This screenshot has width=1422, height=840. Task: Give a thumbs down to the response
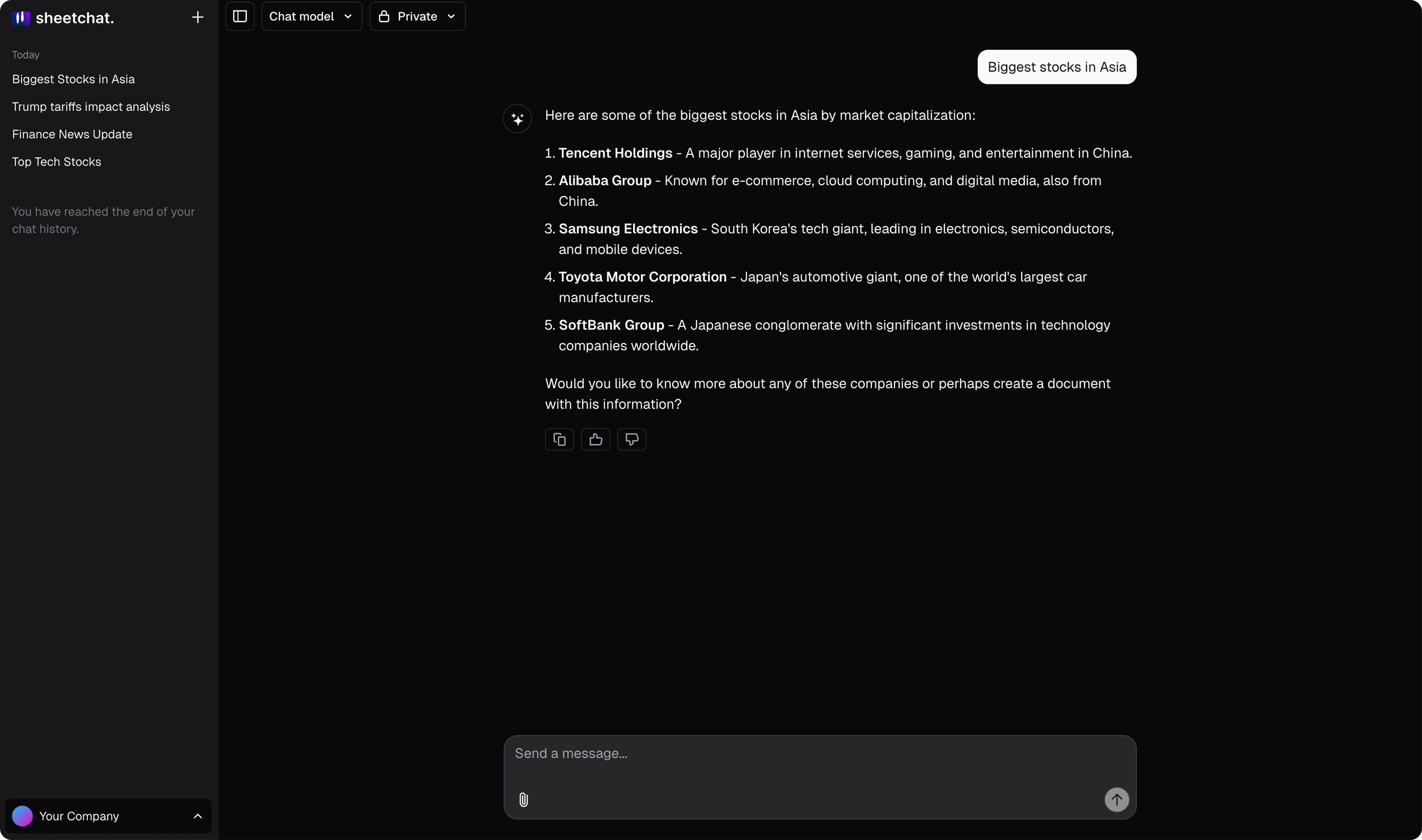(631, 439)
